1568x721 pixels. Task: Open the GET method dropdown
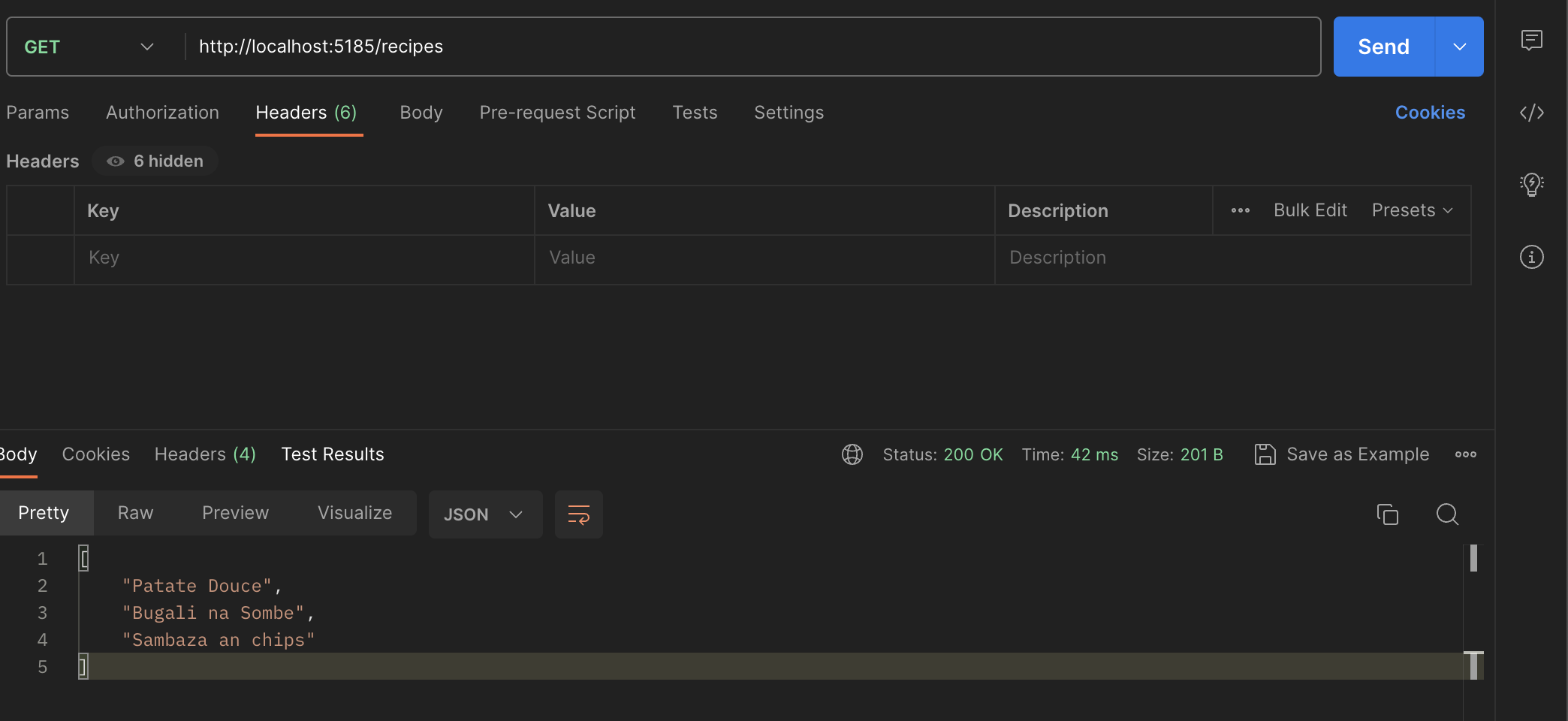click(x=89, y=47)
